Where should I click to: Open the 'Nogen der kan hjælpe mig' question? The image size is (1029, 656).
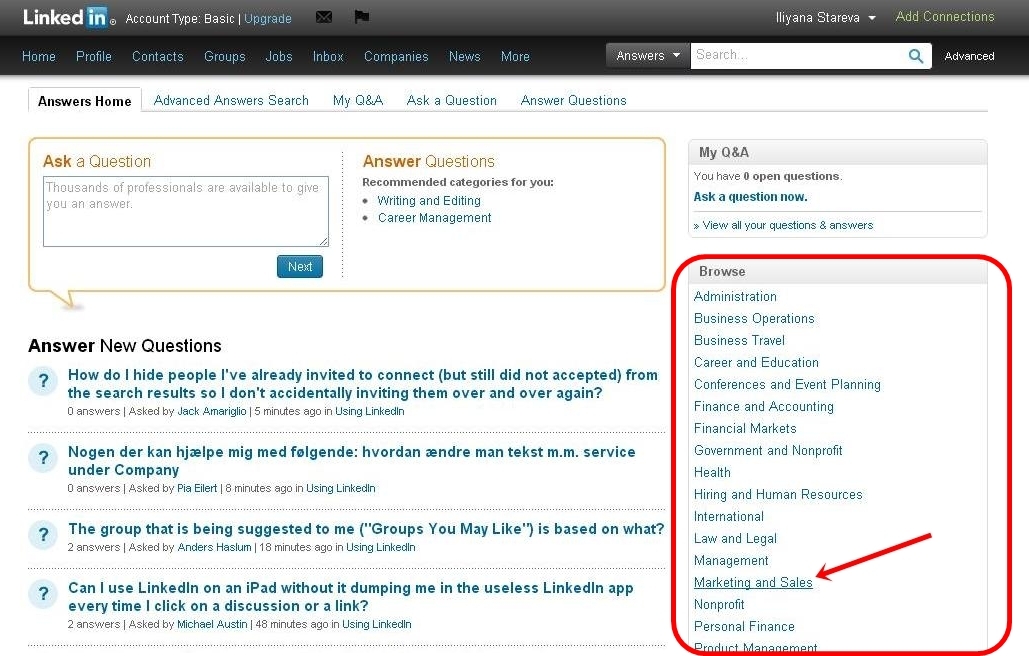click(x=352, y=461)
